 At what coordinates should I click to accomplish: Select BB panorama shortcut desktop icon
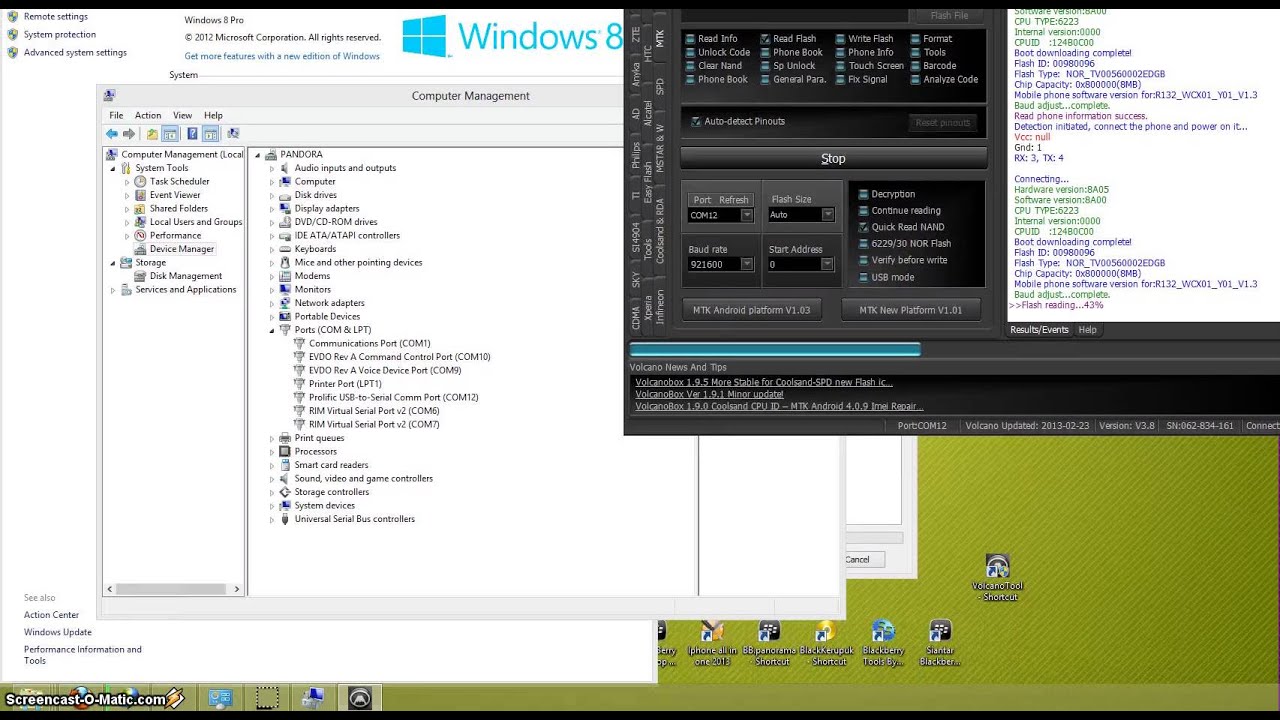(769, 643)
